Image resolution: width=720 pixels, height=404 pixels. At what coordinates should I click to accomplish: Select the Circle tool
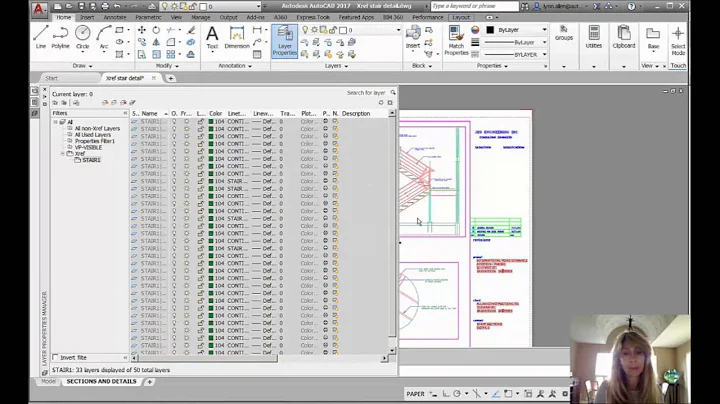coord(83,37)
